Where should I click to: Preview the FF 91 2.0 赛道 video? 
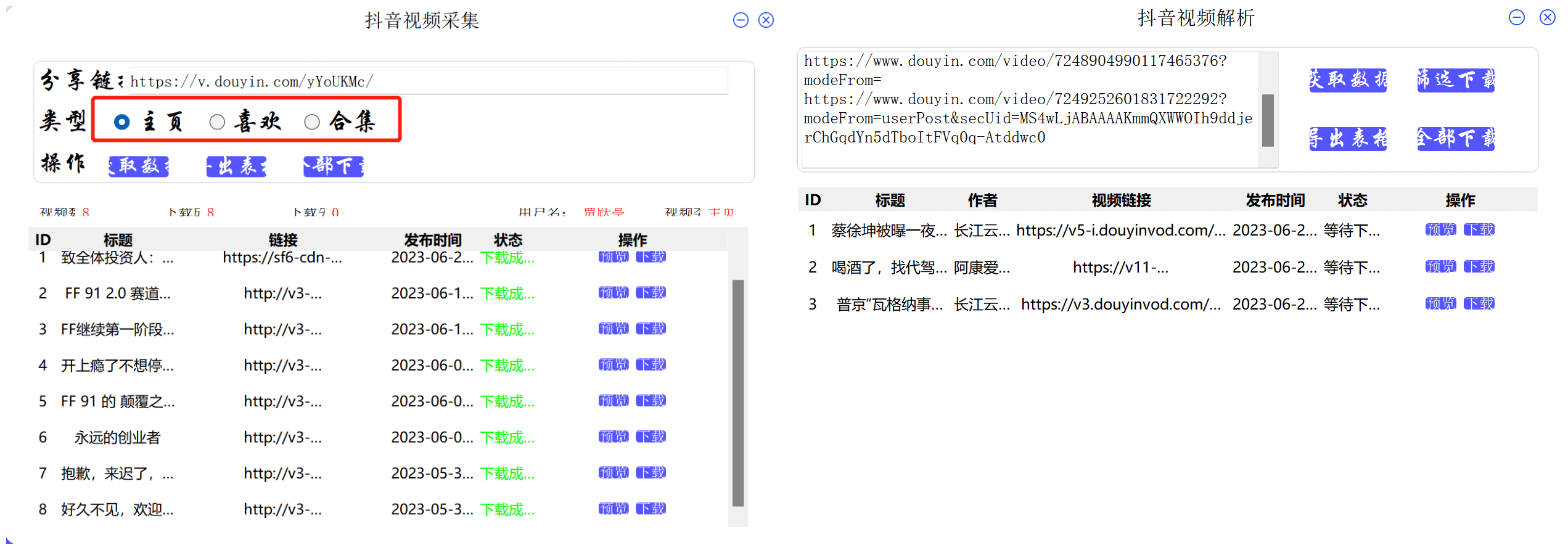(613, 293)
